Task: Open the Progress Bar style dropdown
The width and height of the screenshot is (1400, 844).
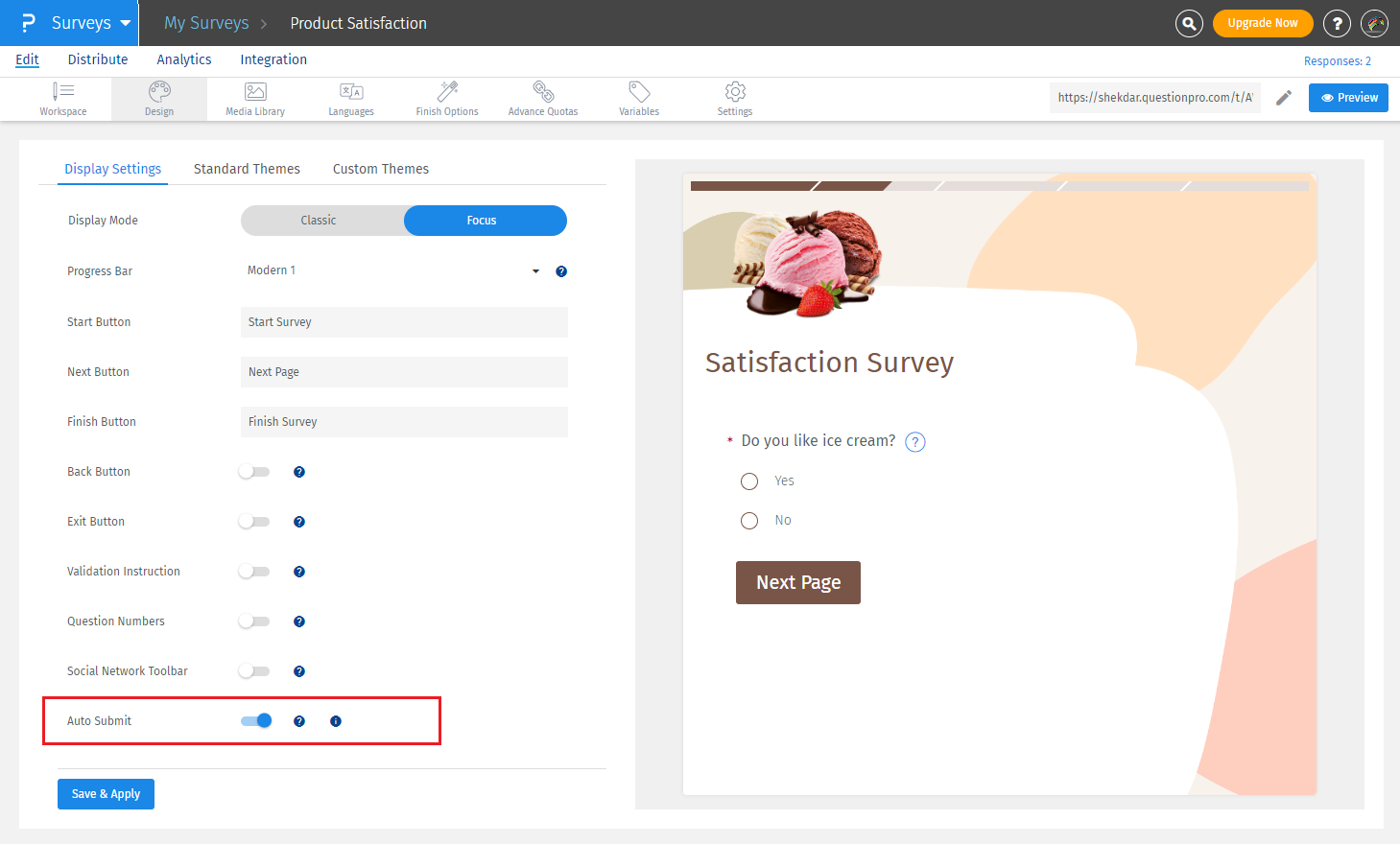Action: (534, 270)
